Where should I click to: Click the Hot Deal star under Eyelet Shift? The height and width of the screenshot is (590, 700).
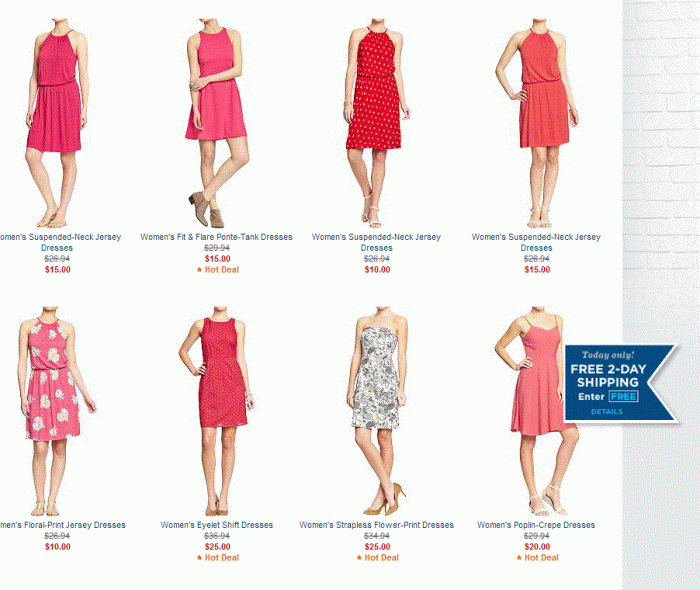click(199, 557)
